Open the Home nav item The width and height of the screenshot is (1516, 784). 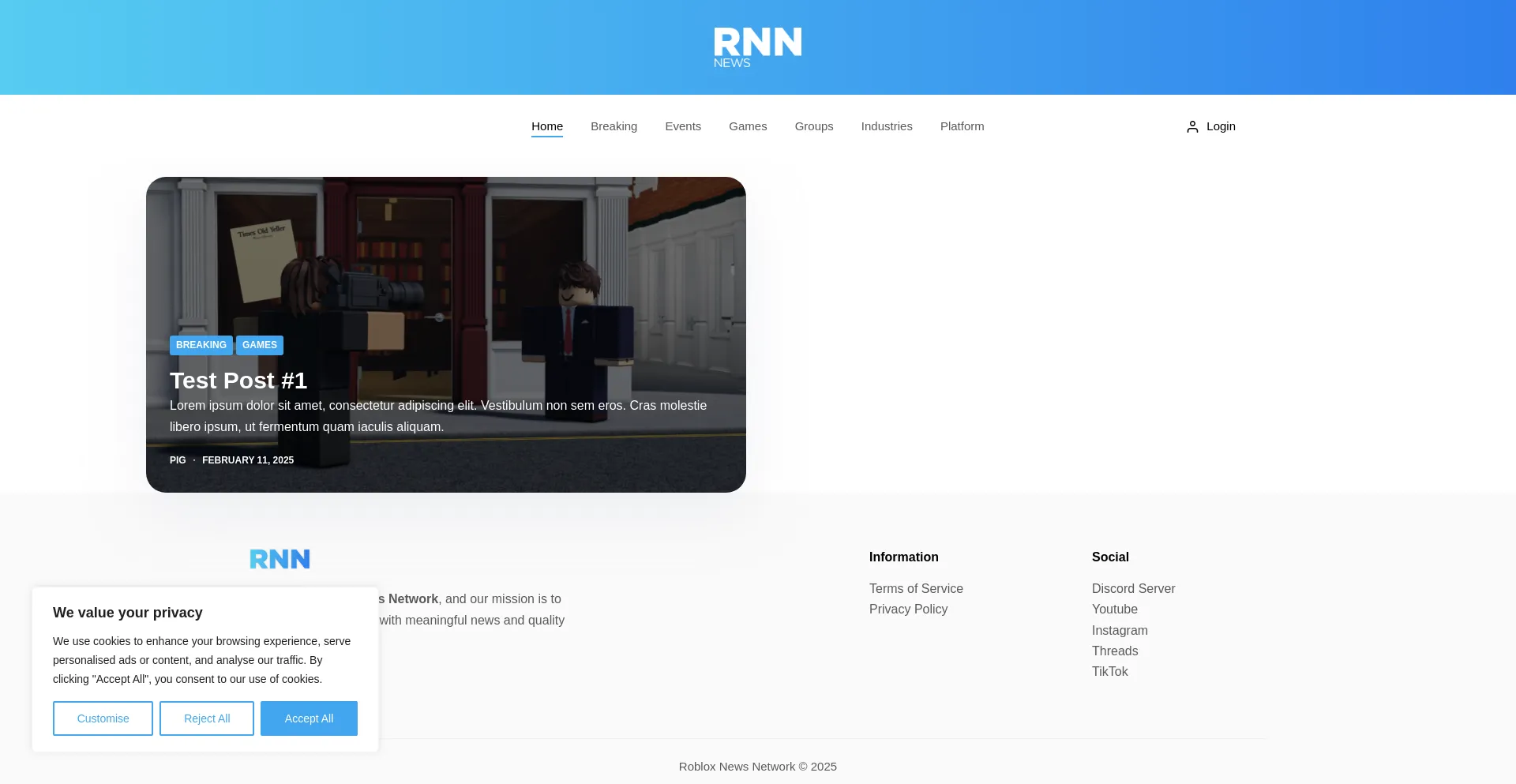pyautogui.click(x=547, y=126)
